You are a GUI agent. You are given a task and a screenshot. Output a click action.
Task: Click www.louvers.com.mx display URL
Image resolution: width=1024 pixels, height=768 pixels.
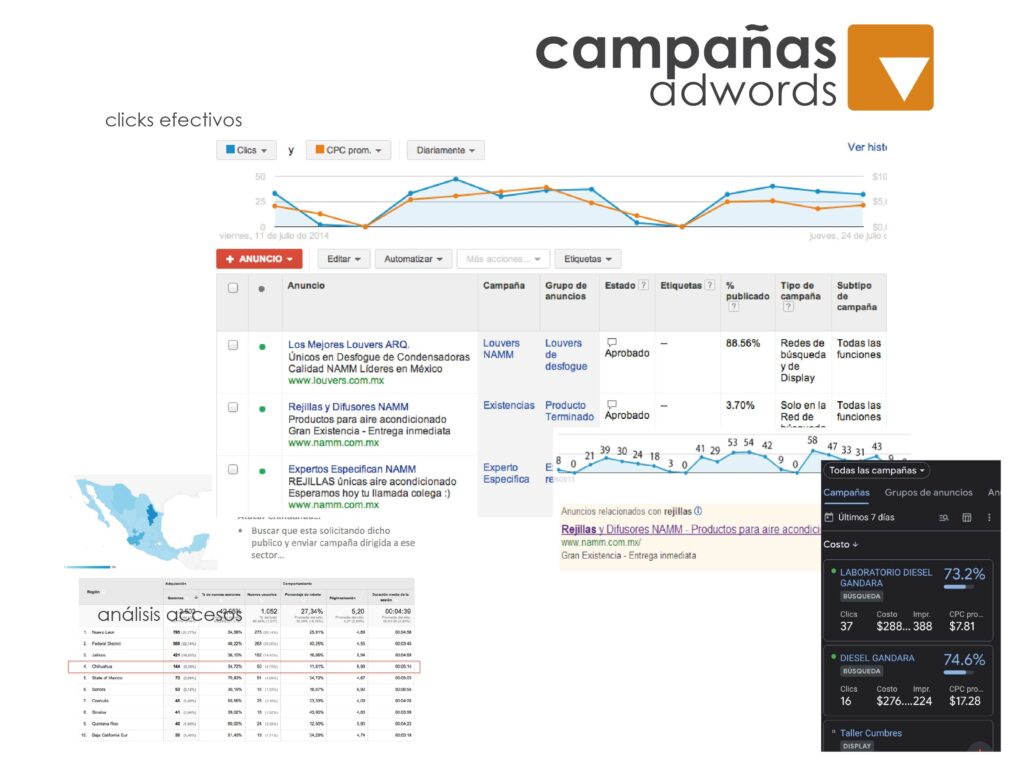pos(336,380)
